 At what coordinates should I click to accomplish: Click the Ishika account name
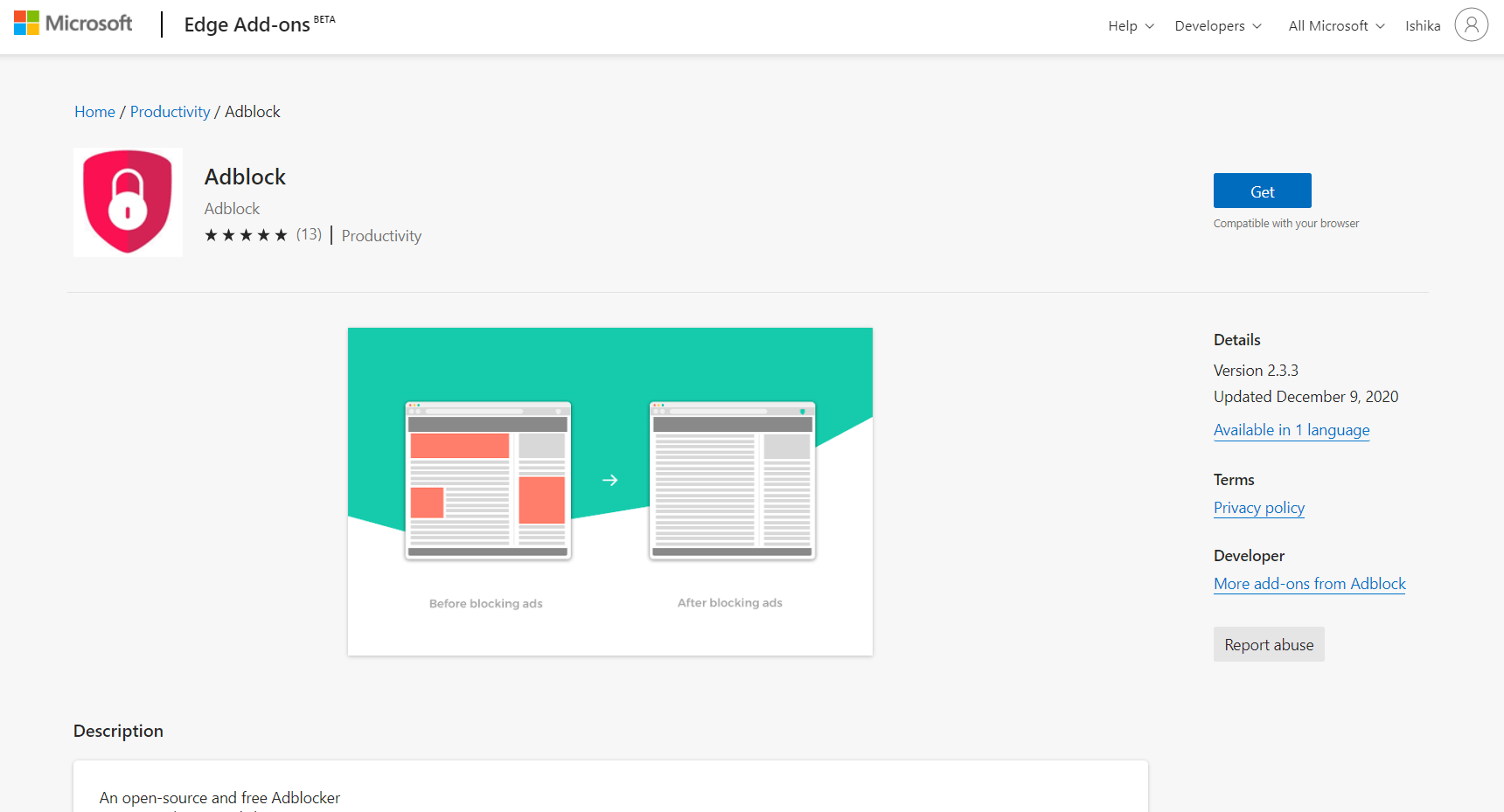(x=1422, y=26)
